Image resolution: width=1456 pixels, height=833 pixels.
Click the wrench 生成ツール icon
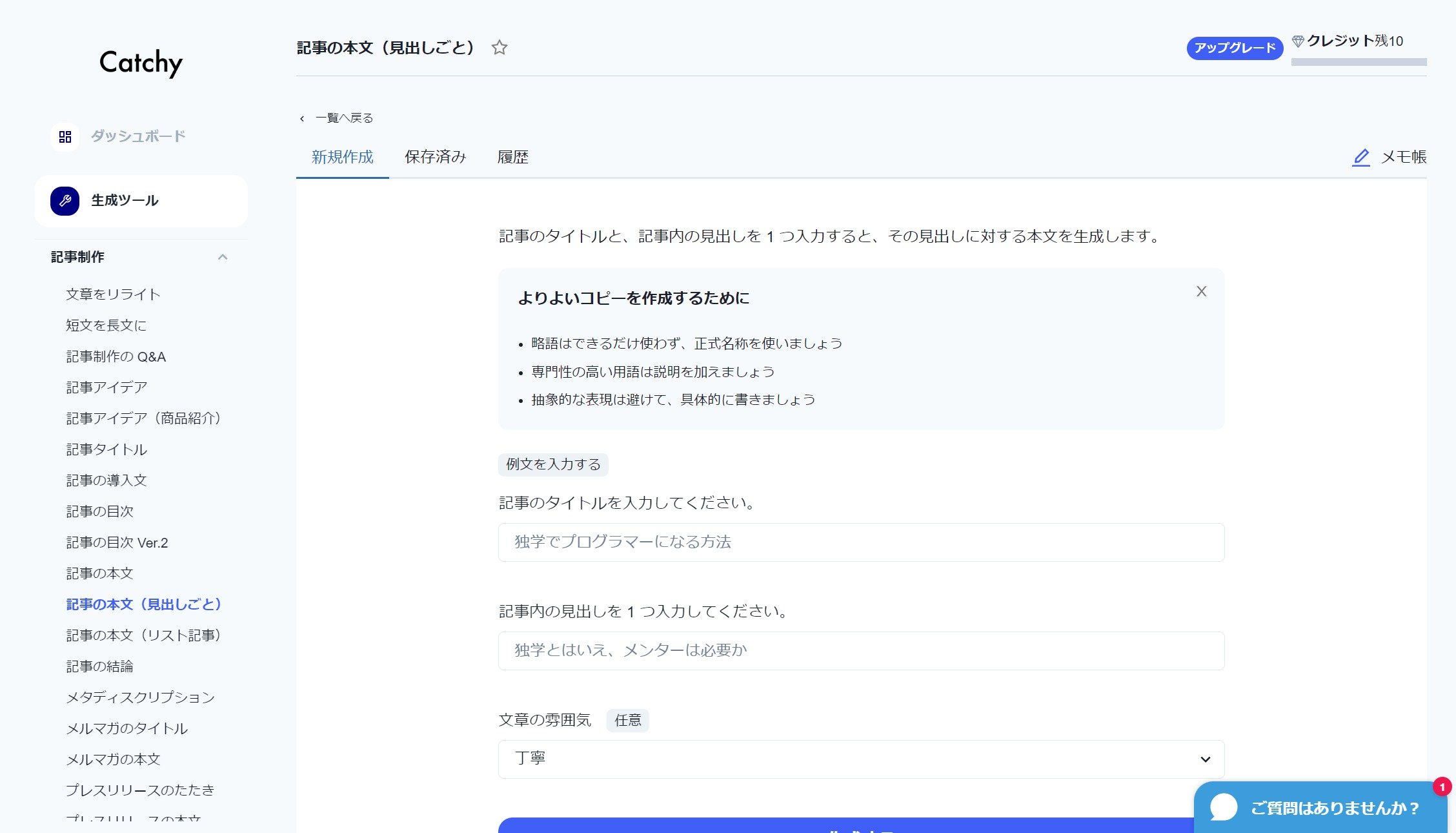click(x=65, y=201)
